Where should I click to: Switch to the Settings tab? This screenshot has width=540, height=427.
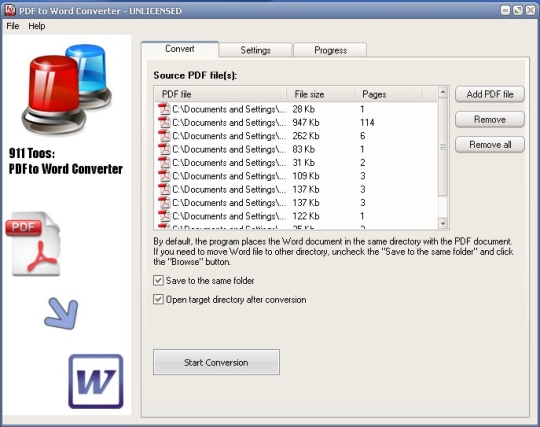pyautogui.click(x=256, y=50)
